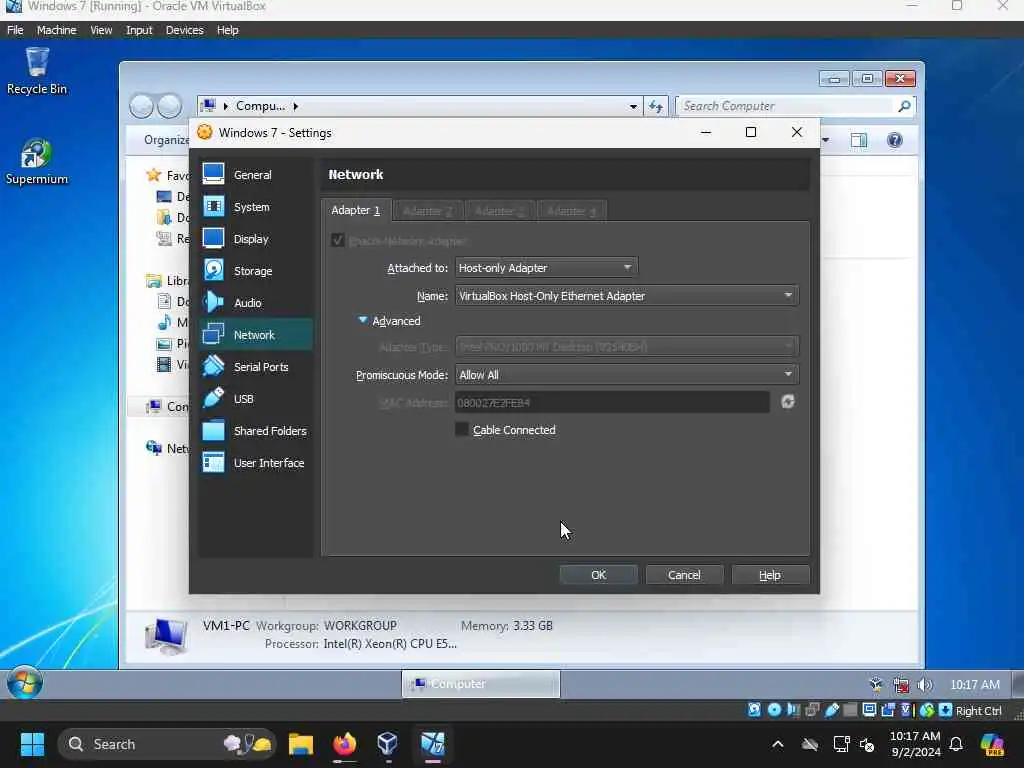This screenshot has height=768, width=1024.
Task: Click the VirtualBox cube icon on host taskbar
Action: click(x=387, y=744)
